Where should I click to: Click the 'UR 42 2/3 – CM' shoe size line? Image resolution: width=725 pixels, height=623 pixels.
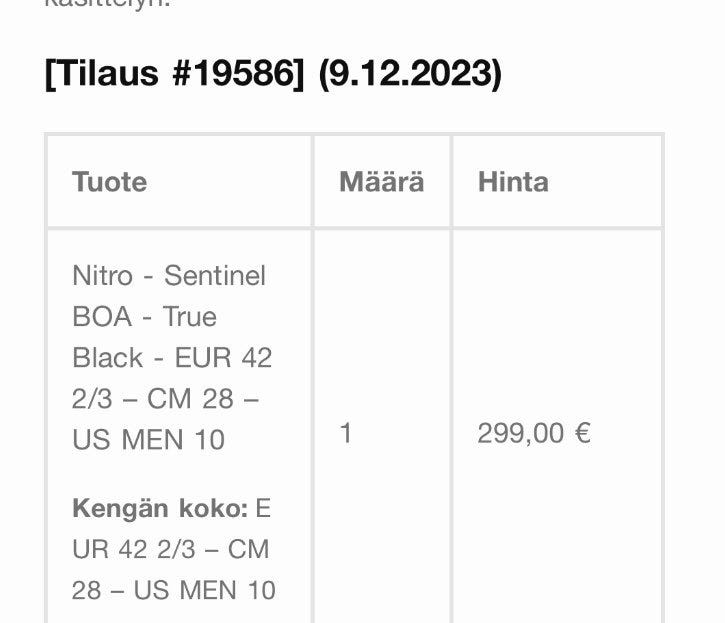coord(170,549)
